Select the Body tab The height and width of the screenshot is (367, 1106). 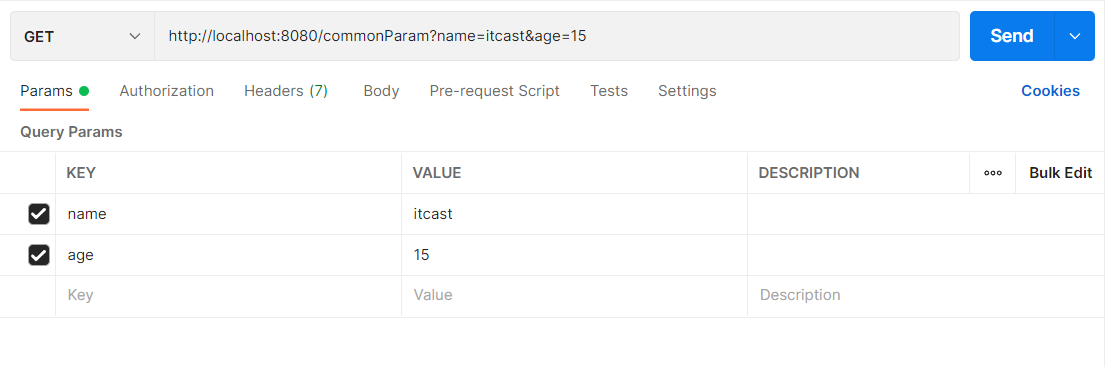[382, 91]
